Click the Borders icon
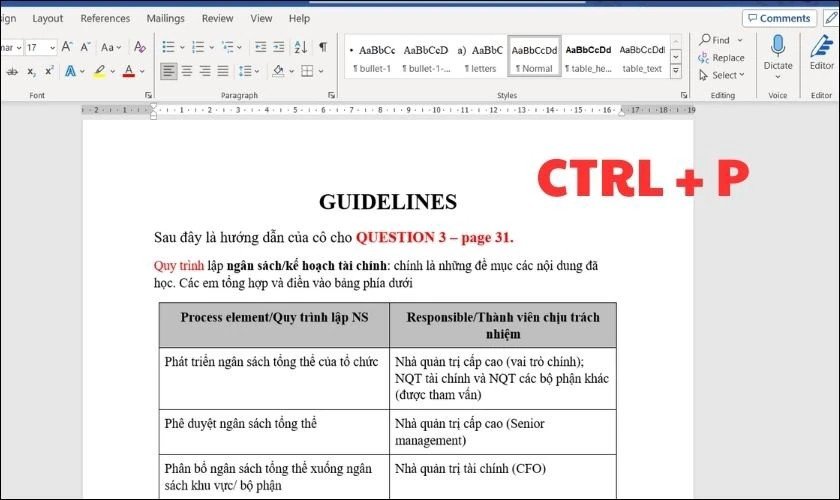Image resolution: width=840 pixels, height=500 pixels. pos(307,71)
